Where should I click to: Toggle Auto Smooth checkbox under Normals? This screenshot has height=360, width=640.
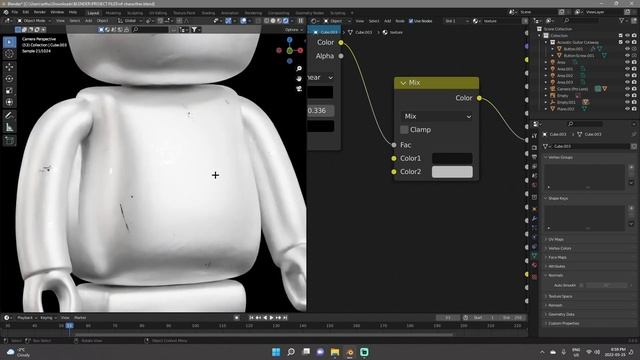point(582,285)
